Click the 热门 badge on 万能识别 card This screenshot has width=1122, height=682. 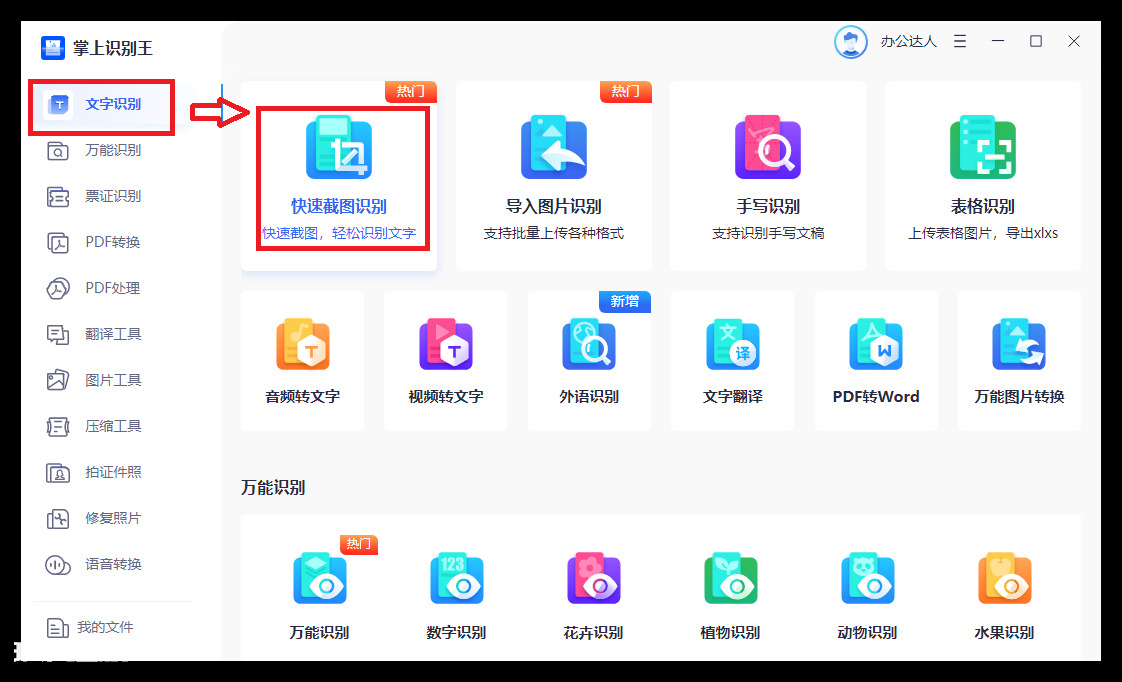[358, 545]
